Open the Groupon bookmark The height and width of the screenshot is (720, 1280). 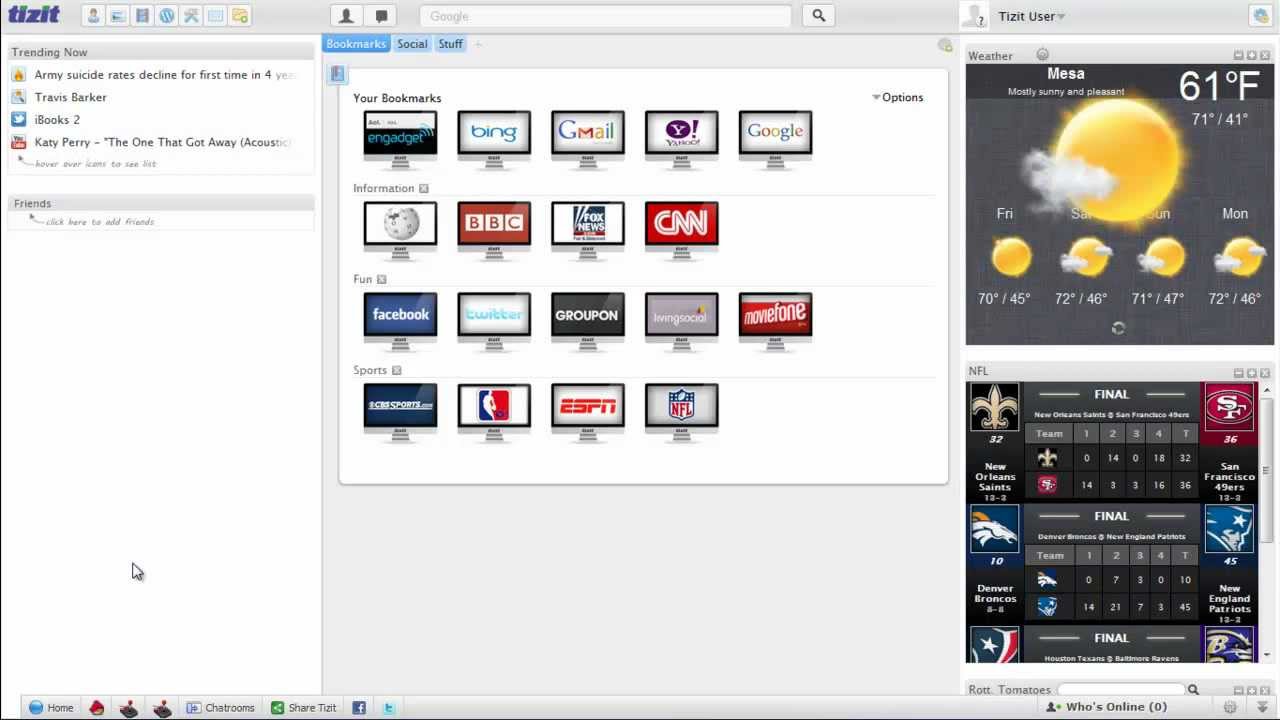tap(588, 321)
